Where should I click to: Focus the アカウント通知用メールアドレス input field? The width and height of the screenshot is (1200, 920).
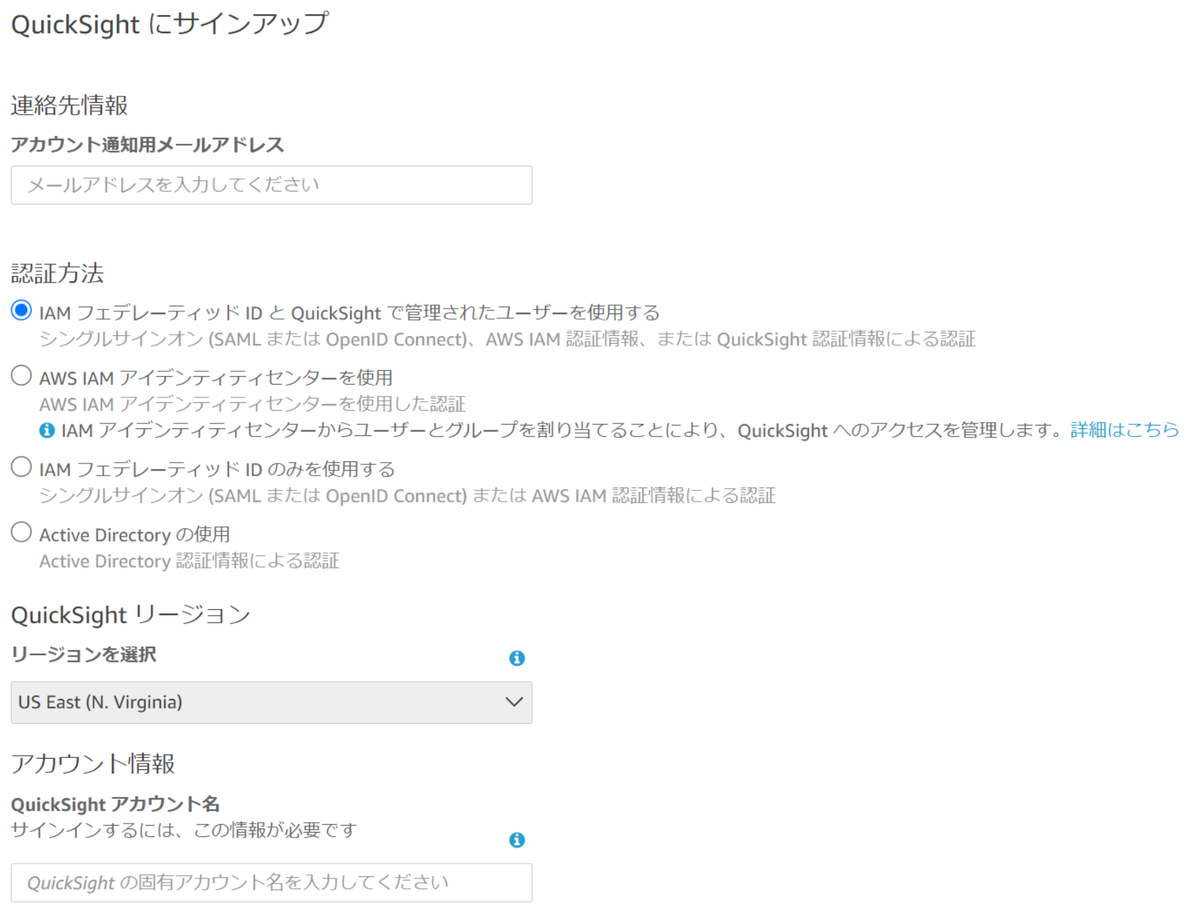coord(271,185)
